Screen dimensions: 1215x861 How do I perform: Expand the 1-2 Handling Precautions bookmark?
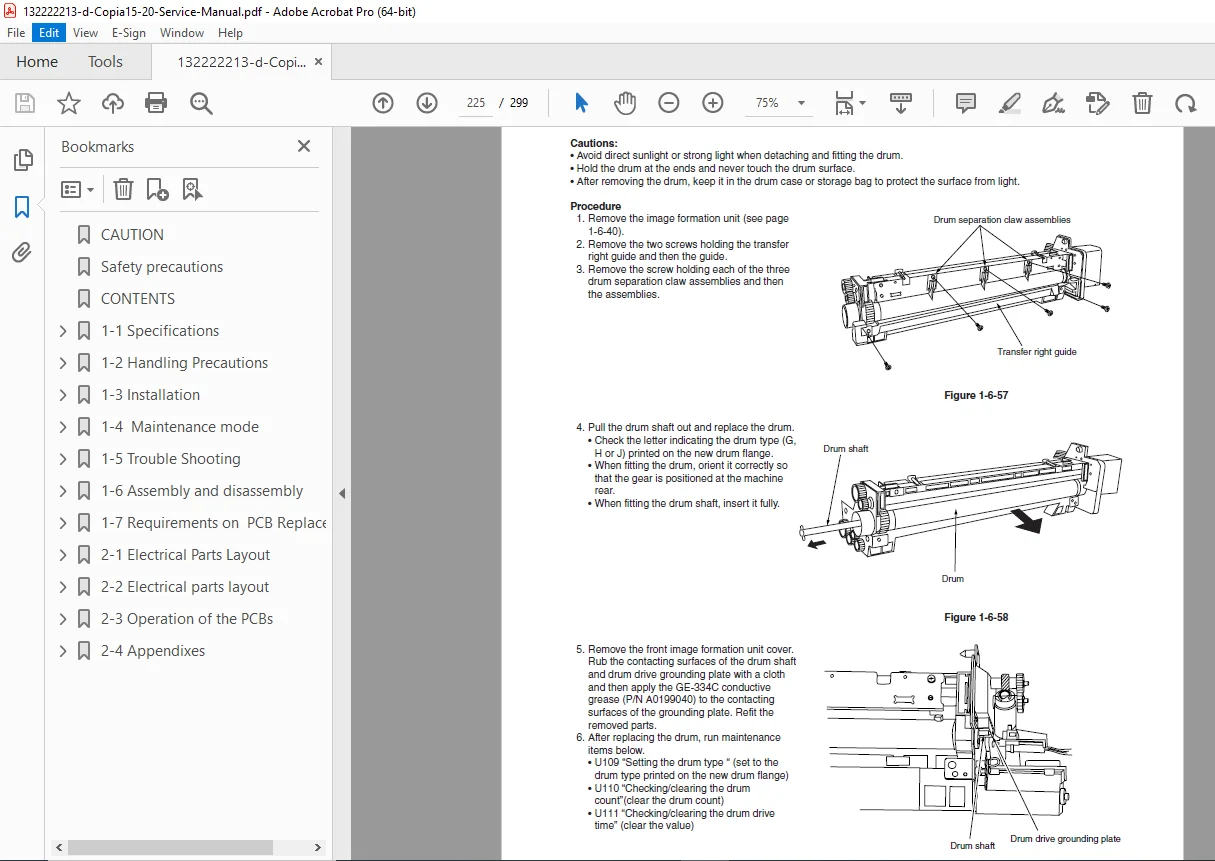pos(64,363)
